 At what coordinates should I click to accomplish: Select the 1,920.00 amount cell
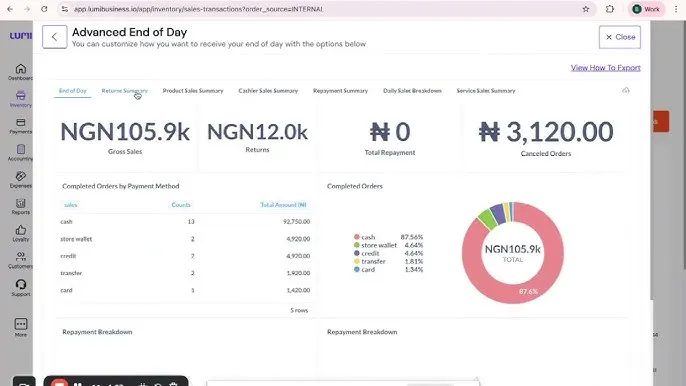coord(298,273)
